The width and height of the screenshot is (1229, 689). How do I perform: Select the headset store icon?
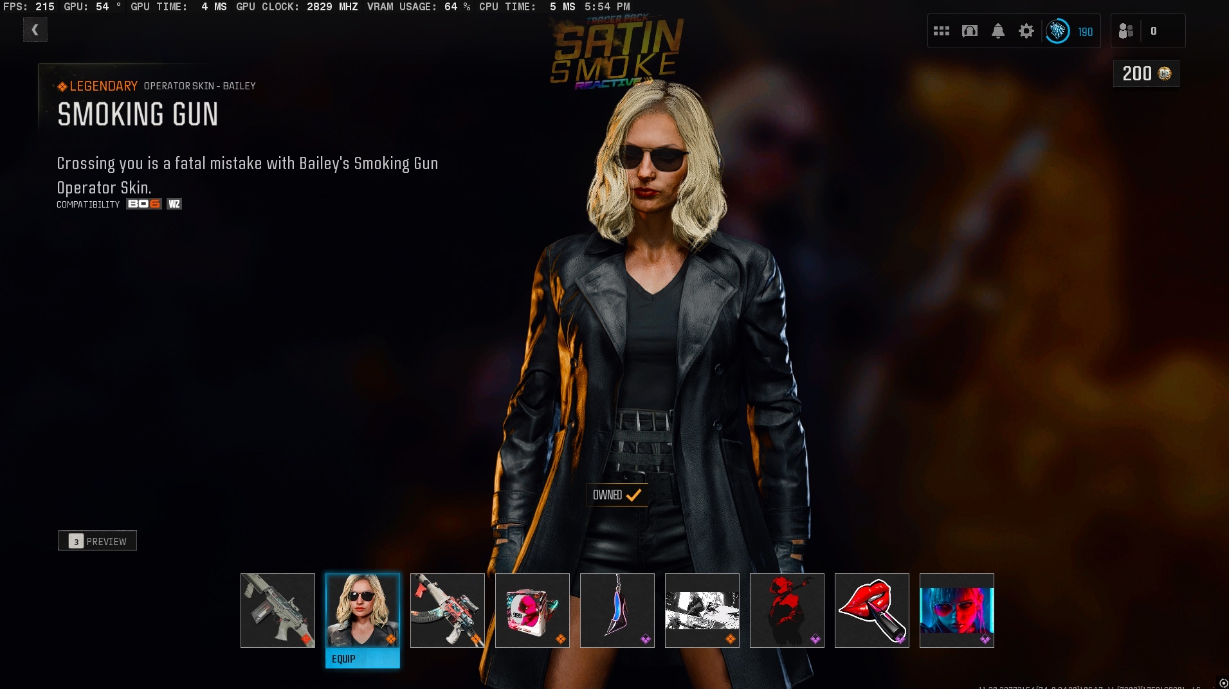(969, 30)
